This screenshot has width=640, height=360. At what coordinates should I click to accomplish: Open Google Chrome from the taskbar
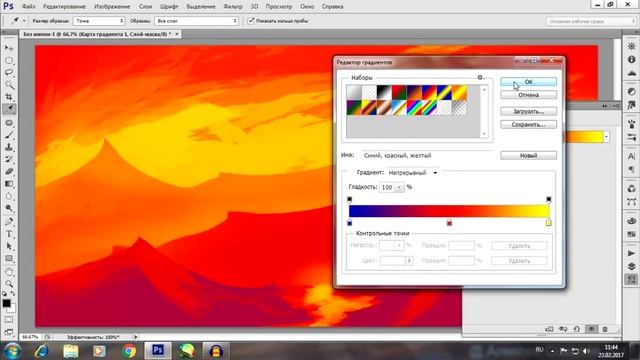point(129,351)
